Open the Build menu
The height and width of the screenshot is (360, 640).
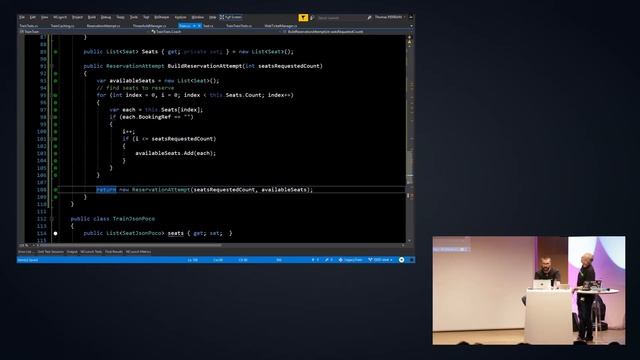click(92, 17)
